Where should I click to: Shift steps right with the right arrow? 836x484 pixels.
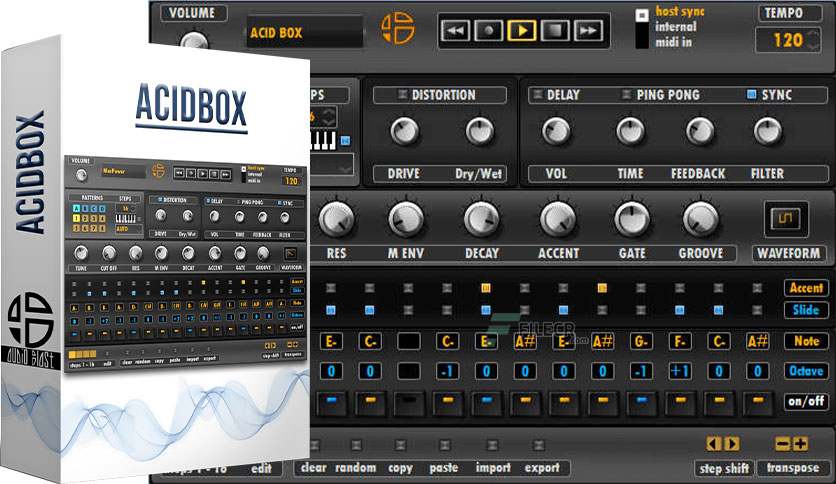pyautogui.click(x=732, y=443)
